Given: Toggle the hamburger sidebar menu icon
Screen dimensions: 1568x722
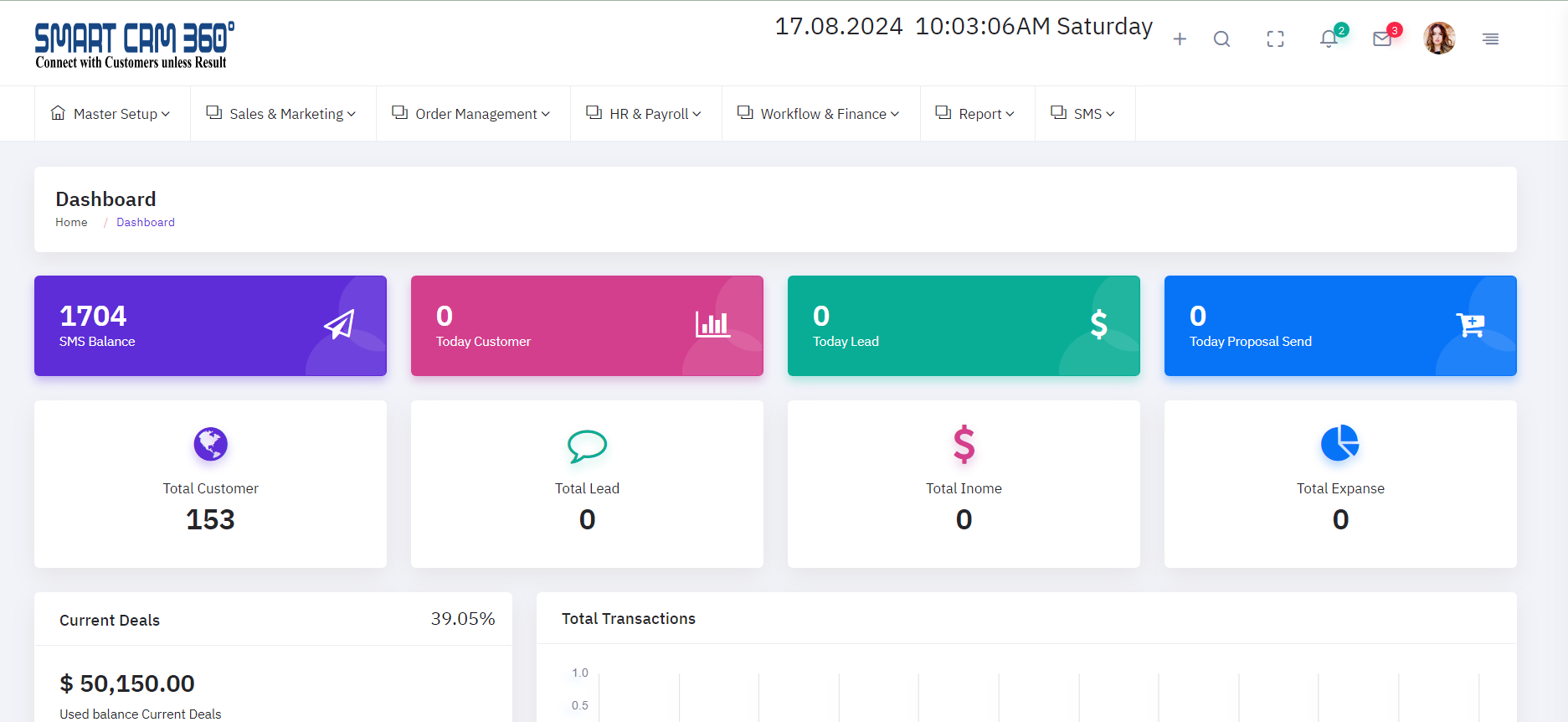Looking at the screenshot, I should (x=1490, y=39).
